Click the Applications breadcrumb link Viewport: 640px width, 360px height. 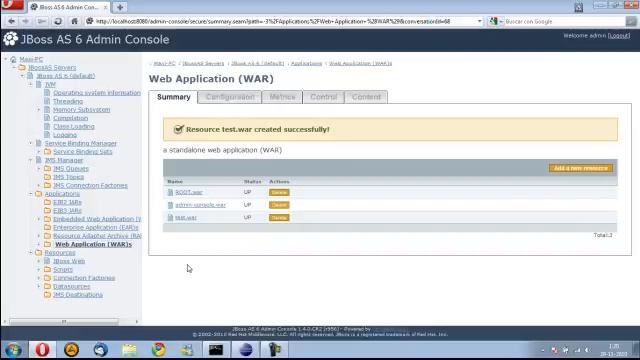(307, 63)
